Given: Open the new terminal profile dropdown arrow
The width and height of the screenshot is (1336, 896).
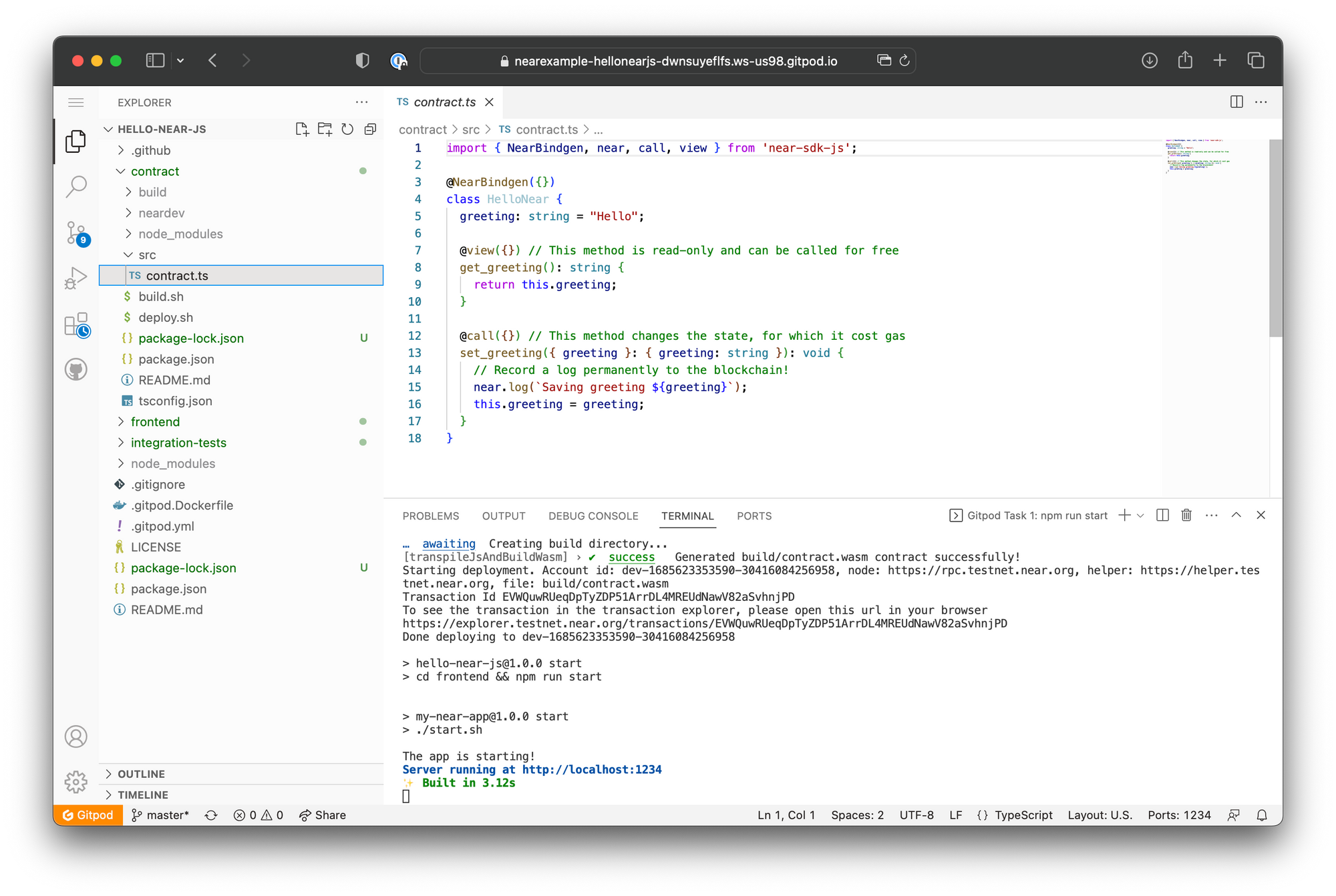Looking at the screenshot, I should [1140, 515].
